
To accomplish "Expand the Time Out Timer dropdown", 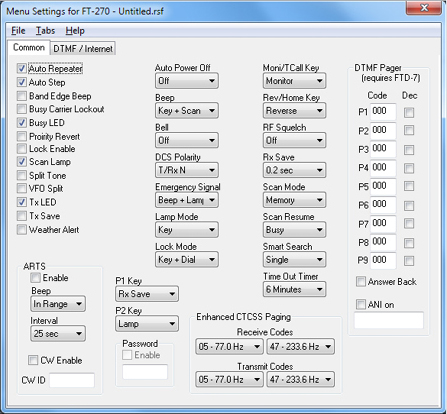I will click(x=294, y=289).
